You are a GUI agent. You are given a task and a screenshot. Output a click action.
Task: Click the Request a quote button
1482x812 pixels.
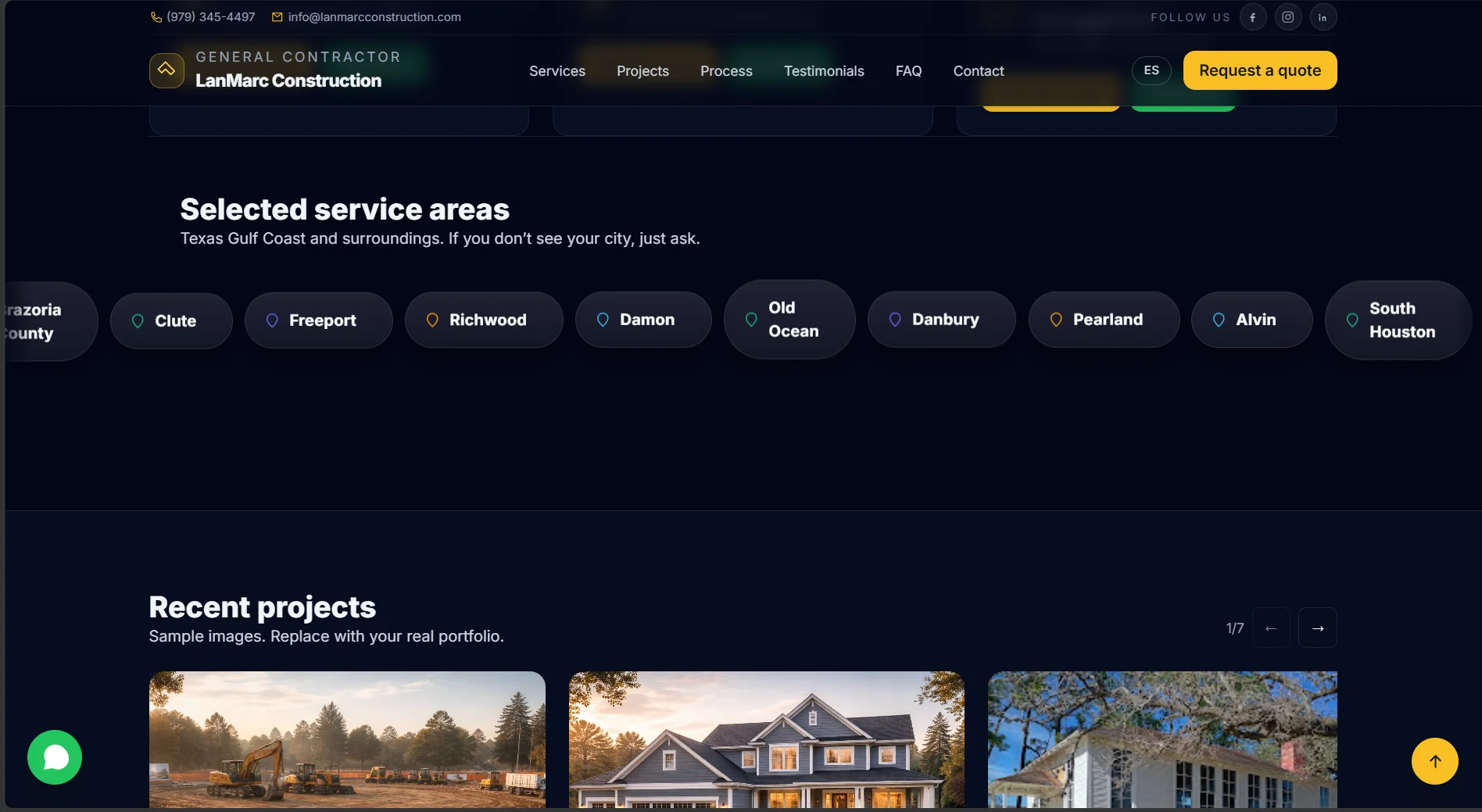click(1260, 70)
